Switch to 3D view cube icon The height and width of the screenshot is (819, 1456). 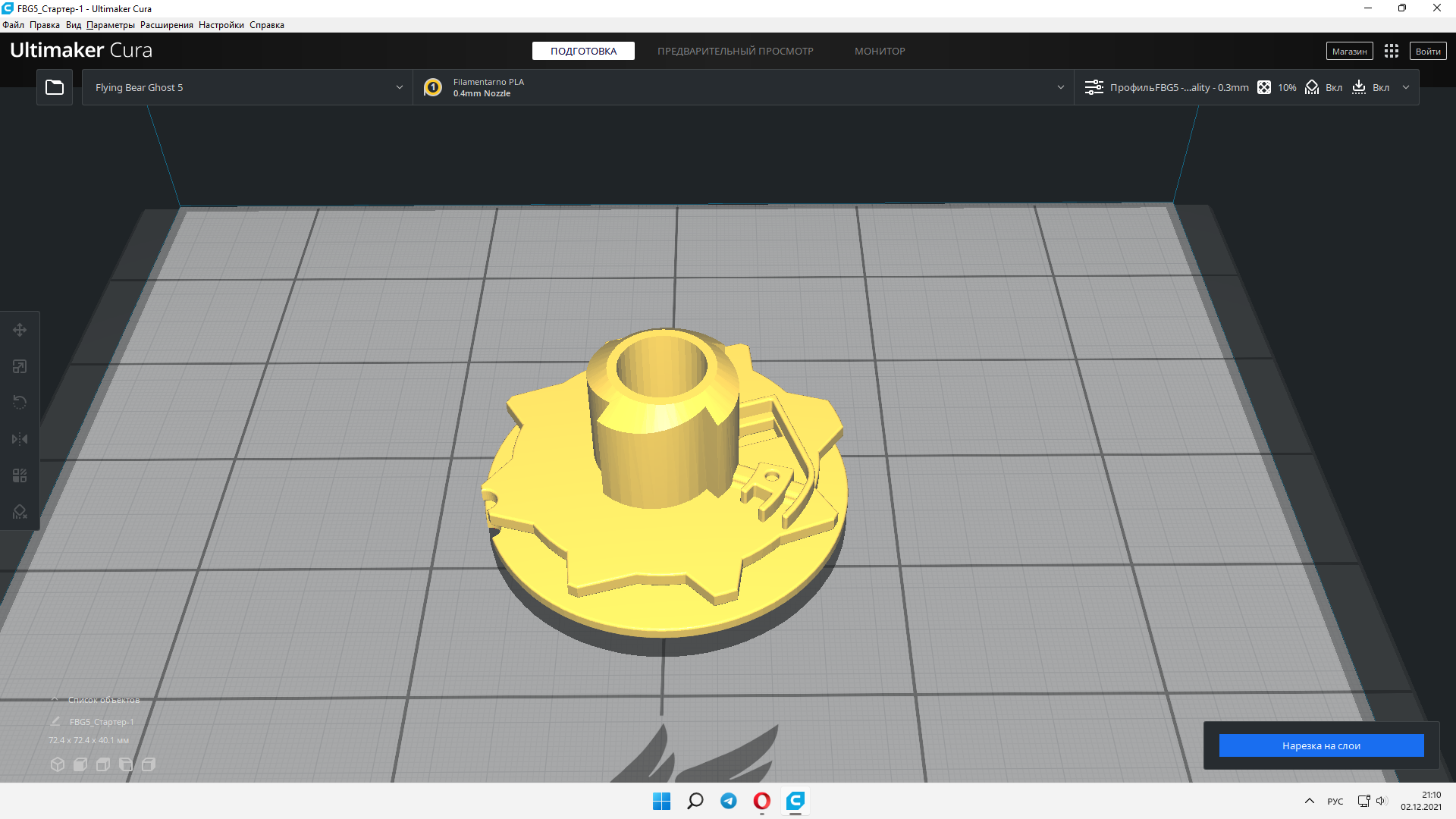pyautogui.click(x=58, y=764)
